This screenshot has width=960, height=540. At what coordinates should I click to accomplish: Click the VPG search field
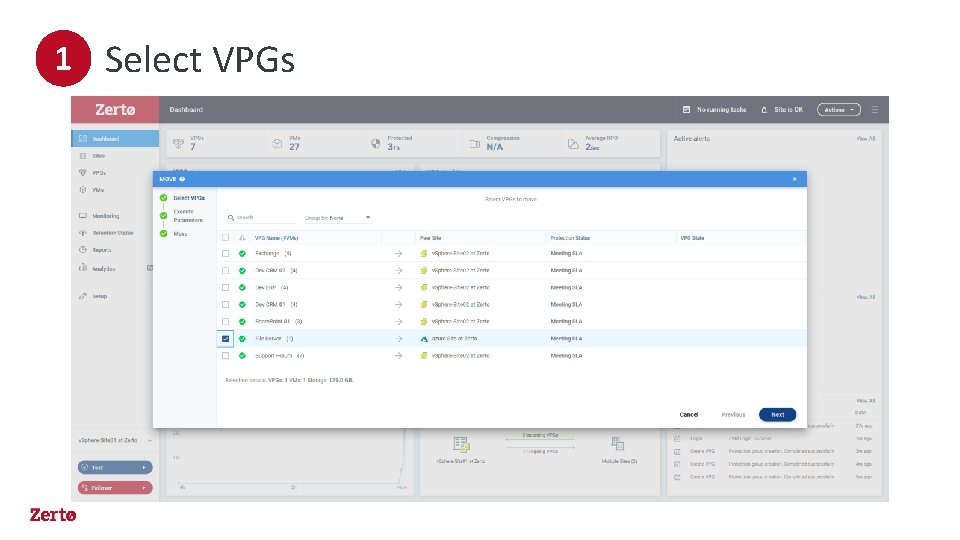[x=261, y=217]
